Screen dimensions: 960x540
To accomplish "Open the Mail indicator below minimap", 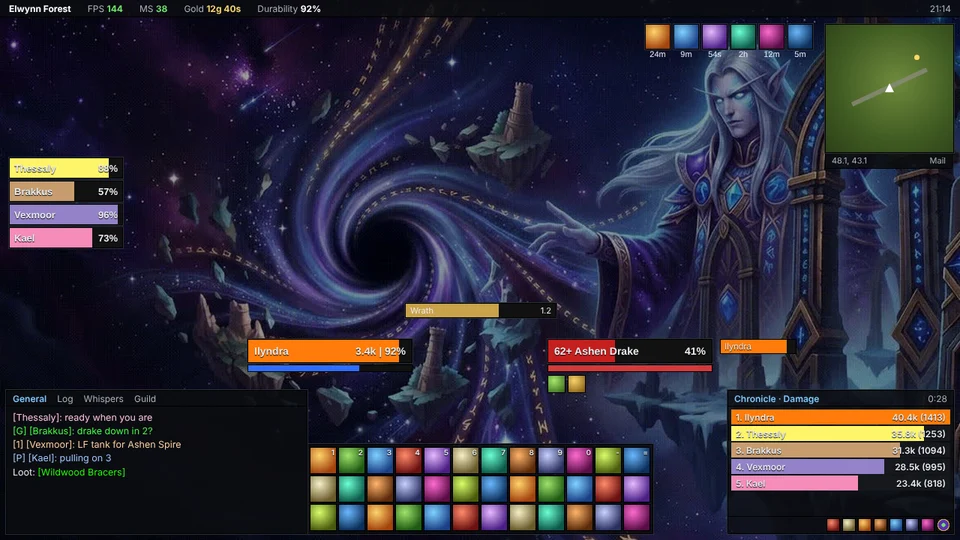I will pos(937,160).
